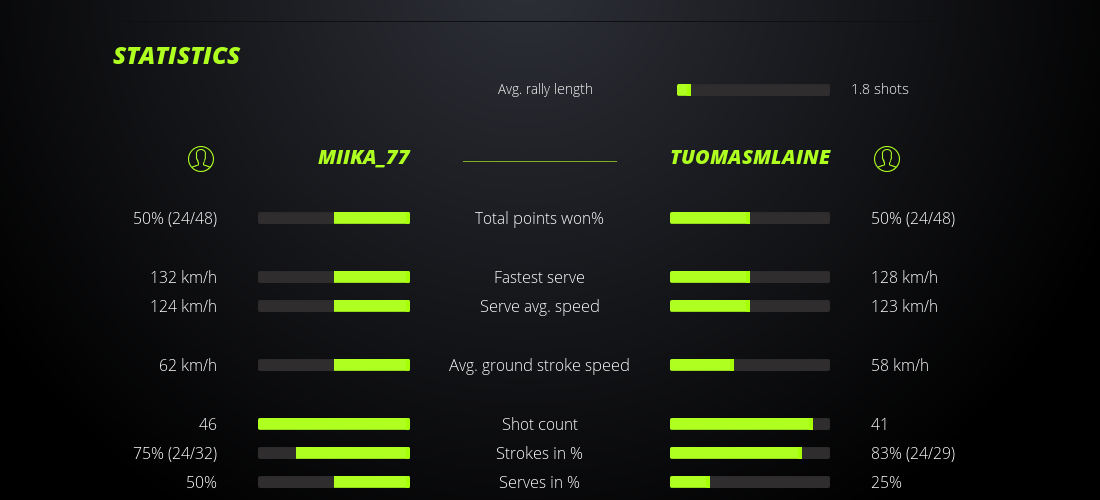Click the Serve avg. speed label
The image size is (1100, 500).
[x=539, y=306]
